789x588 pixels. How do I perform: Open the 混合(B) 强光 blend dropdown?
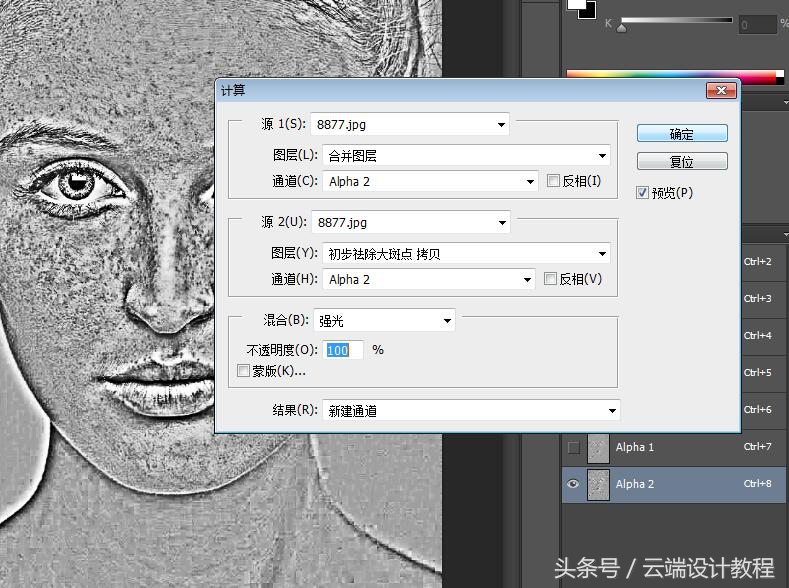(384, 320)
